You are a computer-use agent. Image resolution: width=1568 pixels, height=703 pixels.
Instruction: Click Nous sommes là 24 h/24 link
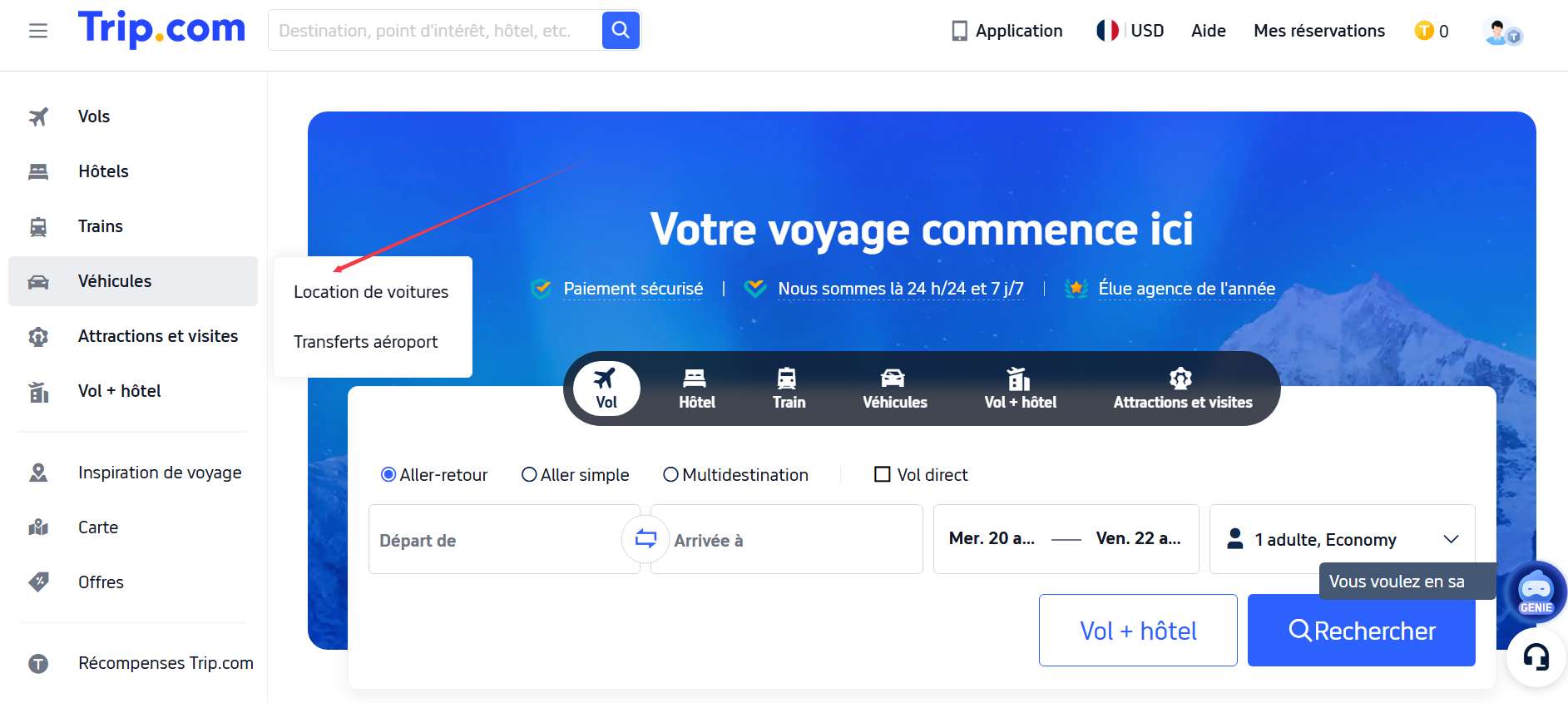901,289
